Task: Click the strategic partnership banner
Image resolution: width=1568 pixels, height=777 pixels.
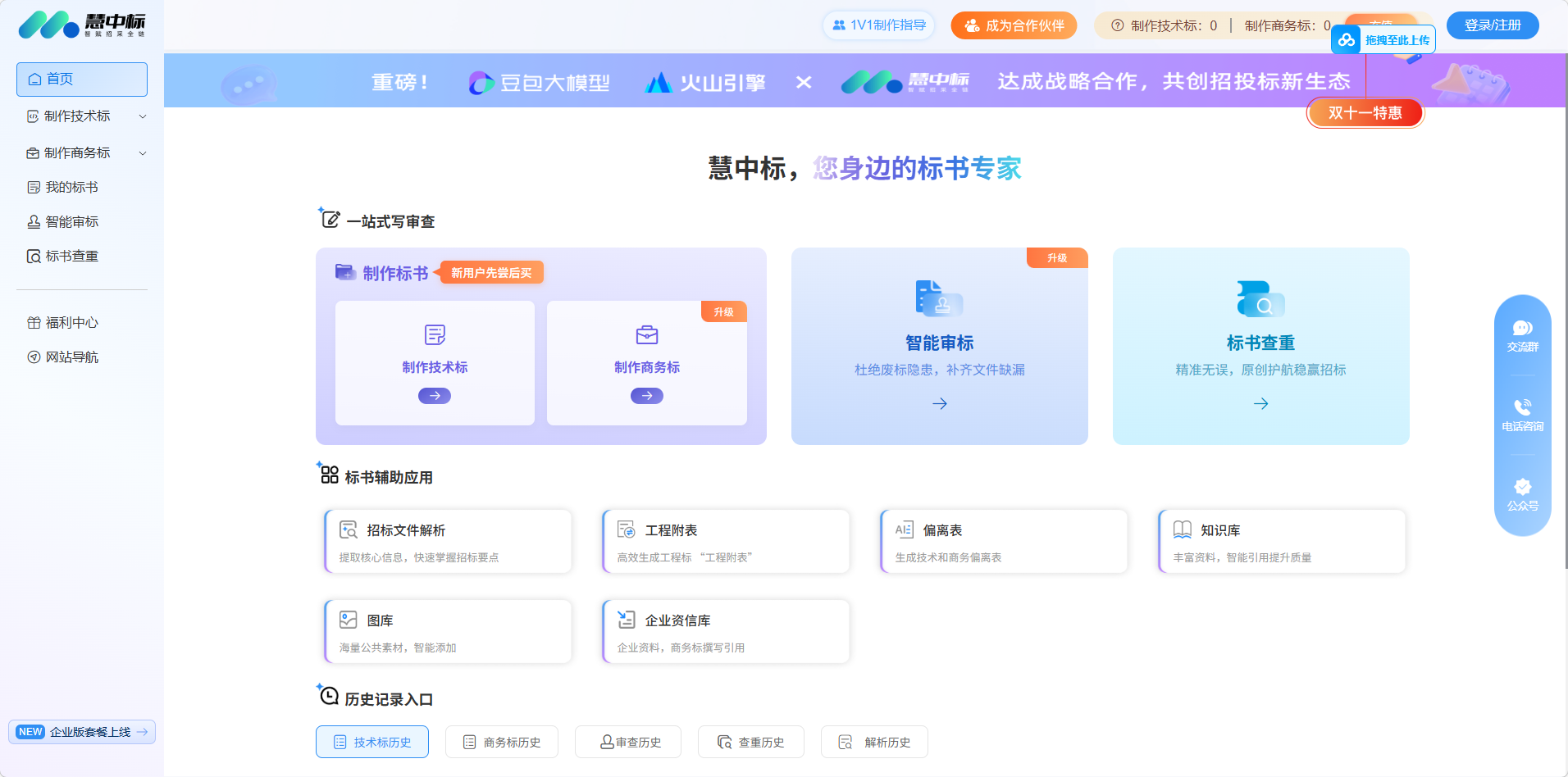Action: pos(865,81)
